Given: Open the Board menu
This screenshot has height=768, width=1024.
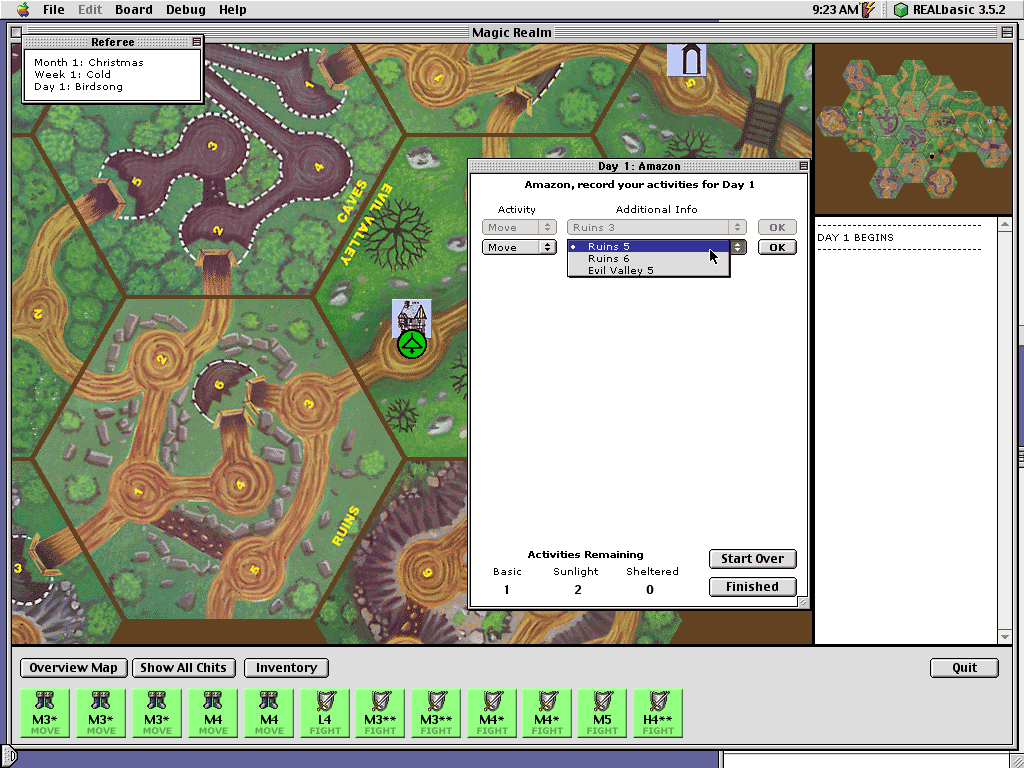Looking at the screenshot, I should coord(134,9).
